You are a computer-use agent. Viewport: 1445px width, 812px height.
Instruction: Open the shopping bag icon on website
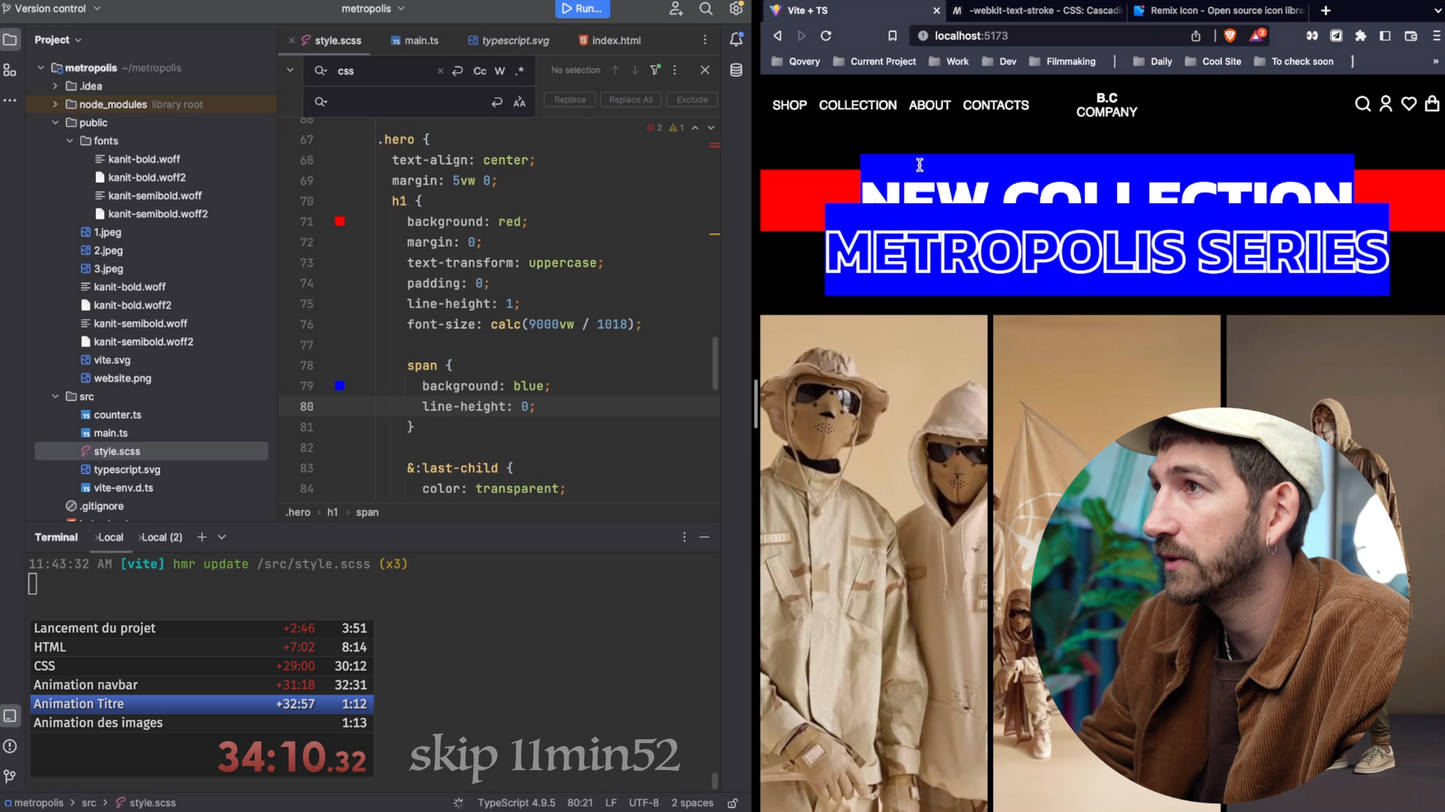point(1432,104)
